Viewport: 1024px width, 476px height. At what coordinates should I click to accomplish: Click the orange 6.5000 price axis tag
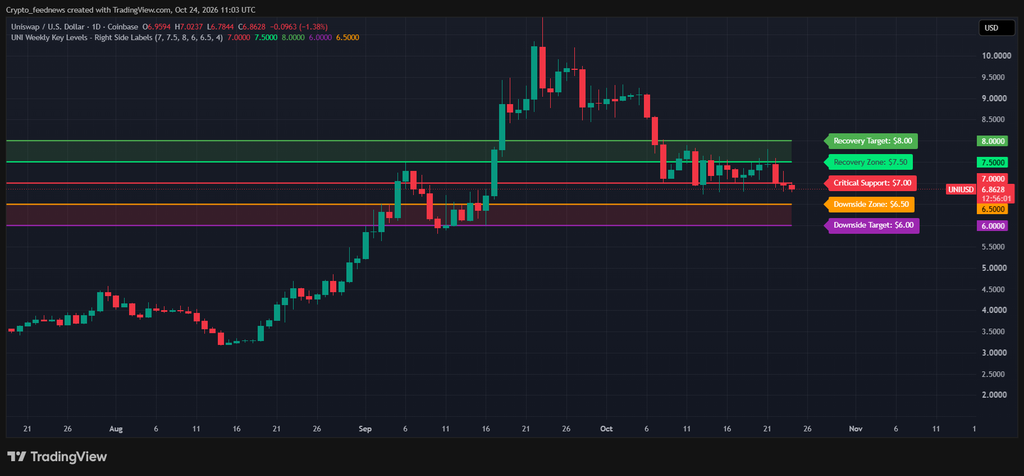coord(992,209)
